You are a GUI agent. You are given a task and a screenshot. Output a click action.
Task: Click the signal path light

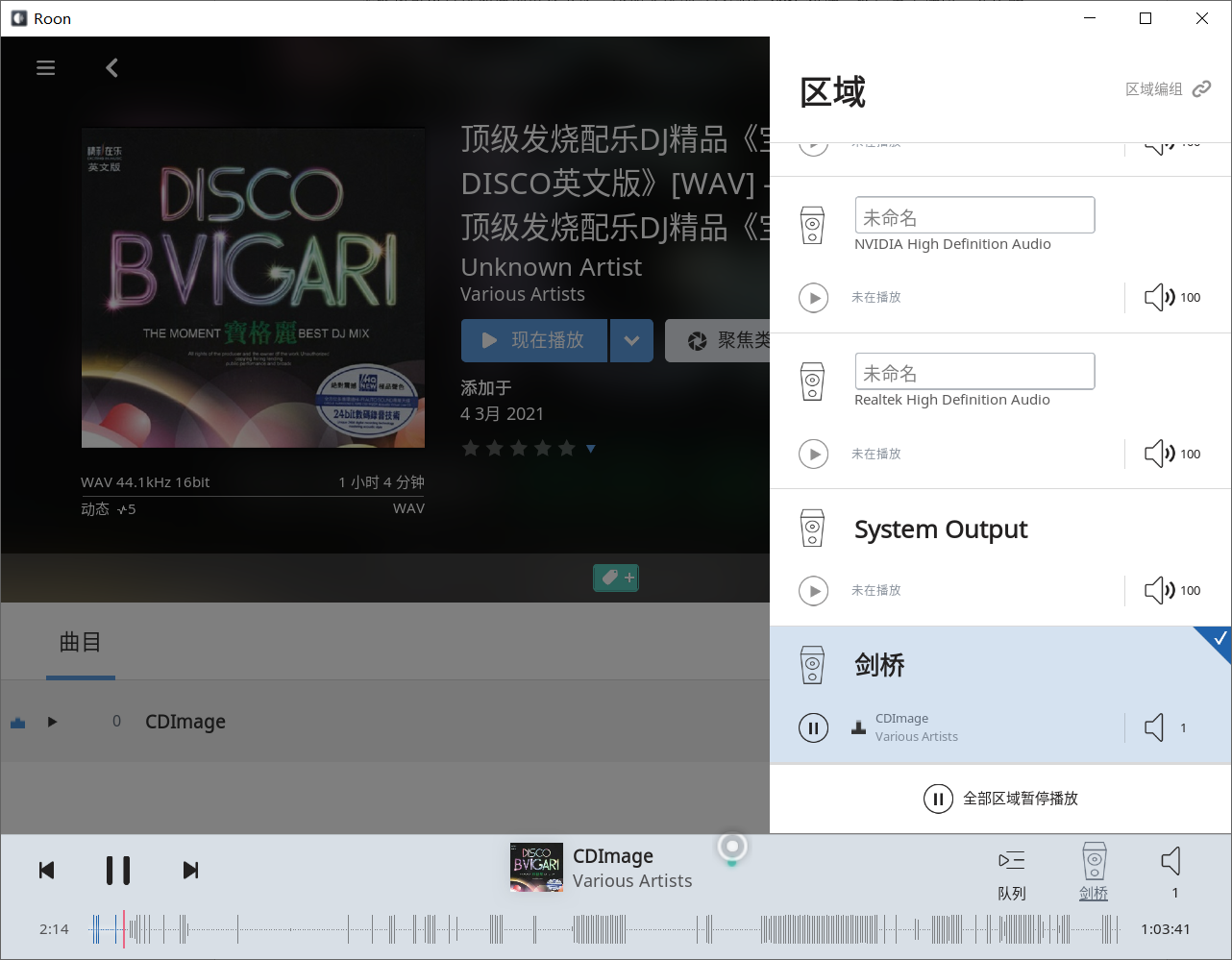732,847
